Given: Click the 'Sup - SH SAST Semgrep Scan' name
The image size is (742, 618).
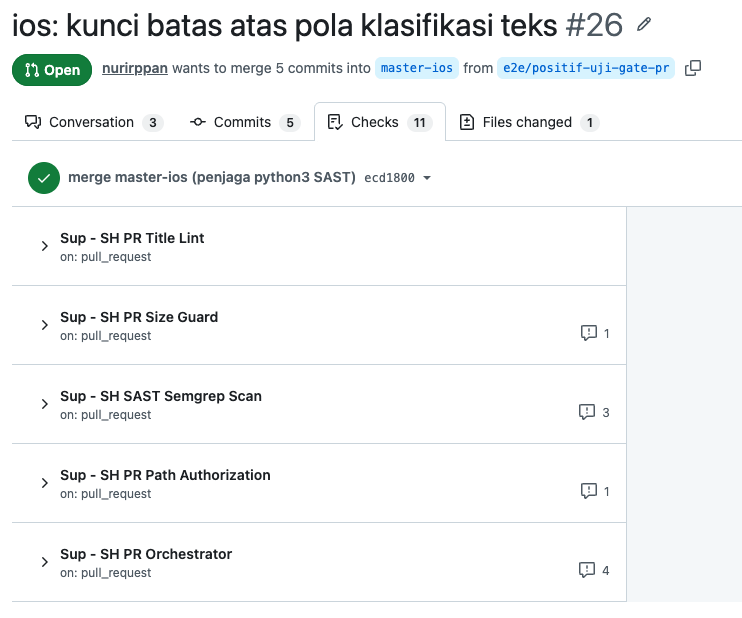Looking at the screenshot, I should tap(161, 396).
